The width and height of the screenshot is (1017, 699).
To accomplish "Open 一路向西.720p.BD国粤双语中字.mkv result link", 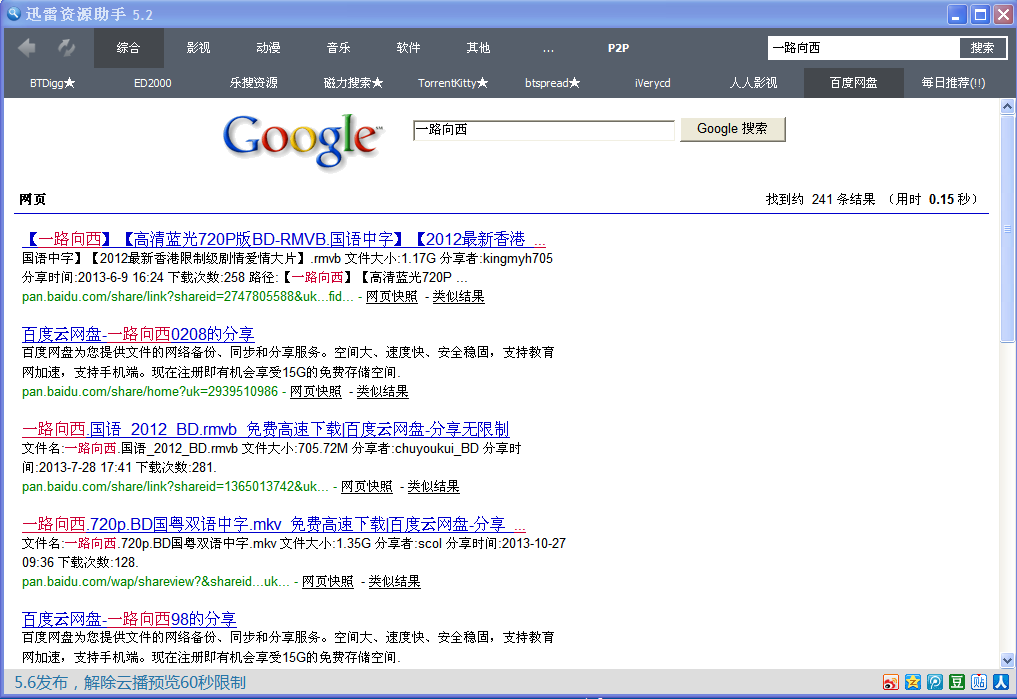I will (274, 524).
